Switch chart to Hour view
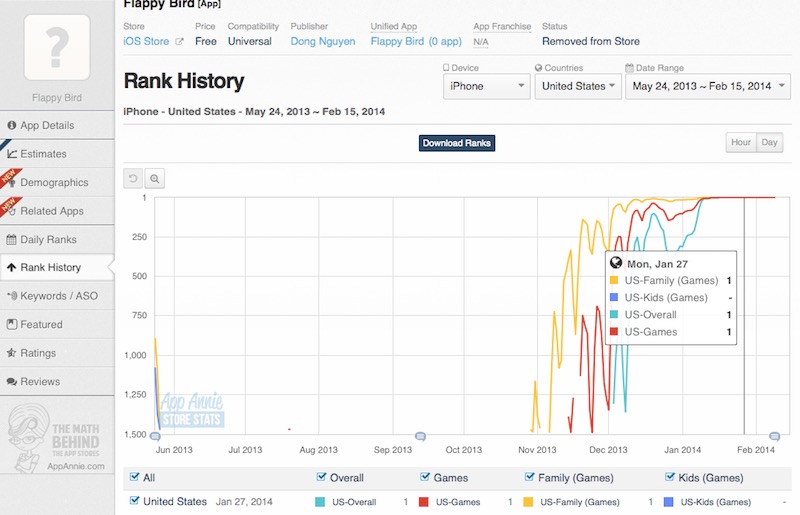 [741, 142]
